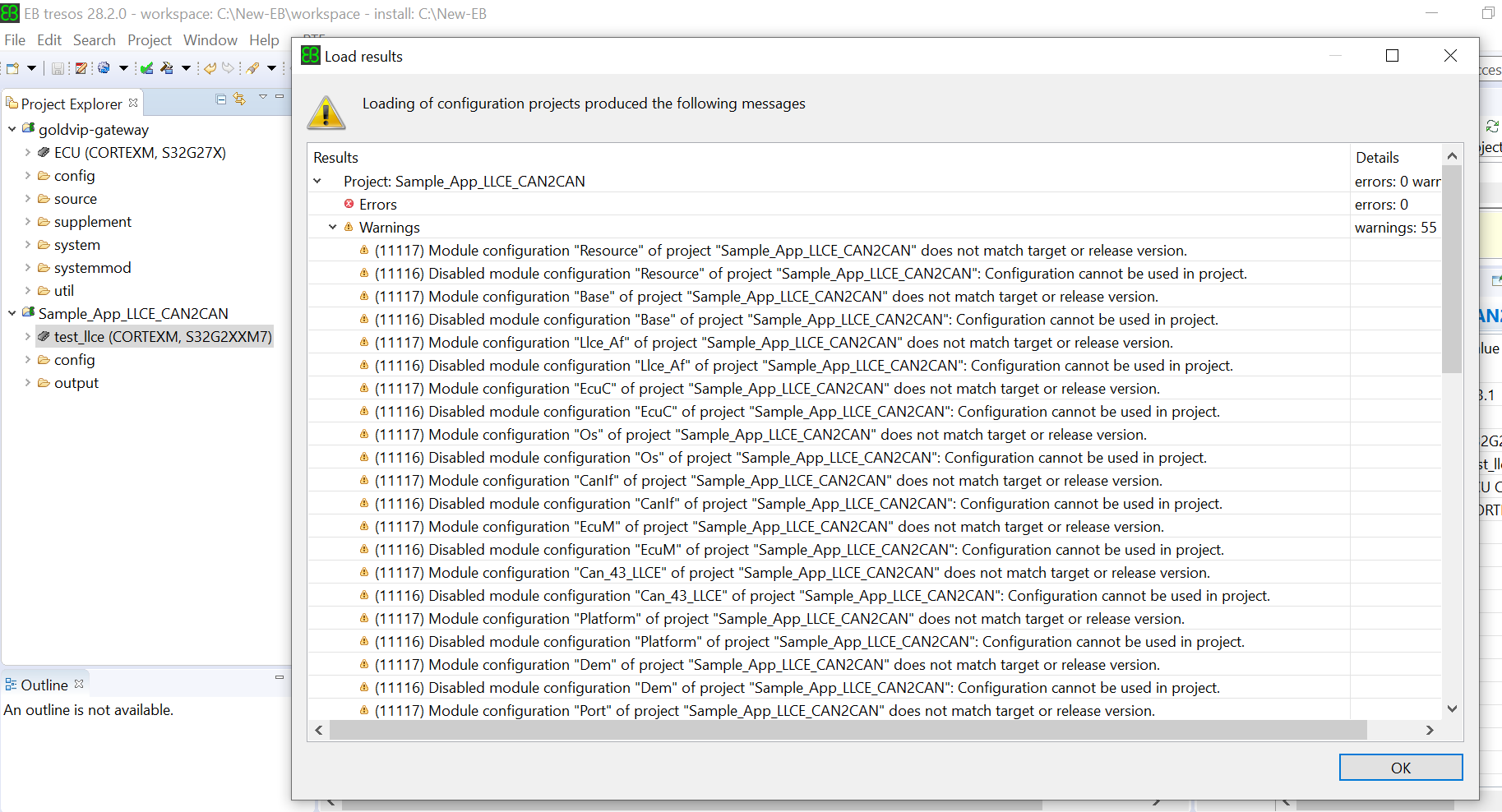Select the Verify configuration green checkmark icon
Viewport: 1502px width, 812px height.
coord(146,67)
